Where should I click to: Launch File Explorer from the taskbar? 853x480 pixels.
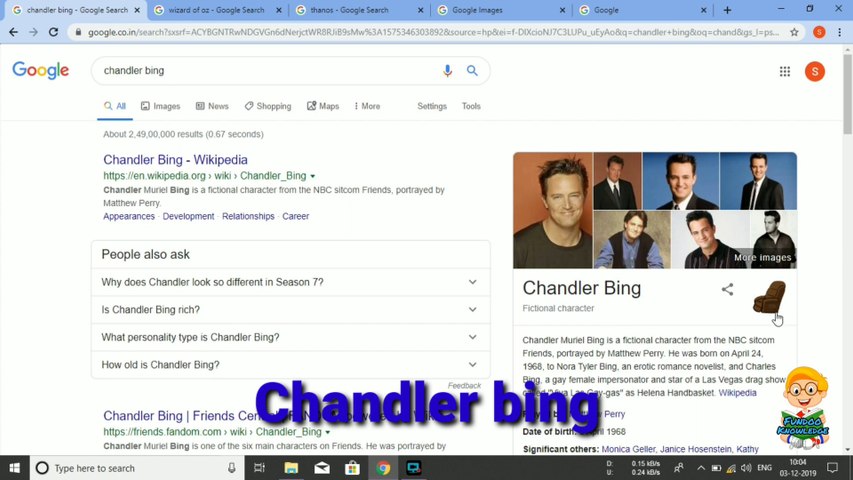[x=291, y=468]
